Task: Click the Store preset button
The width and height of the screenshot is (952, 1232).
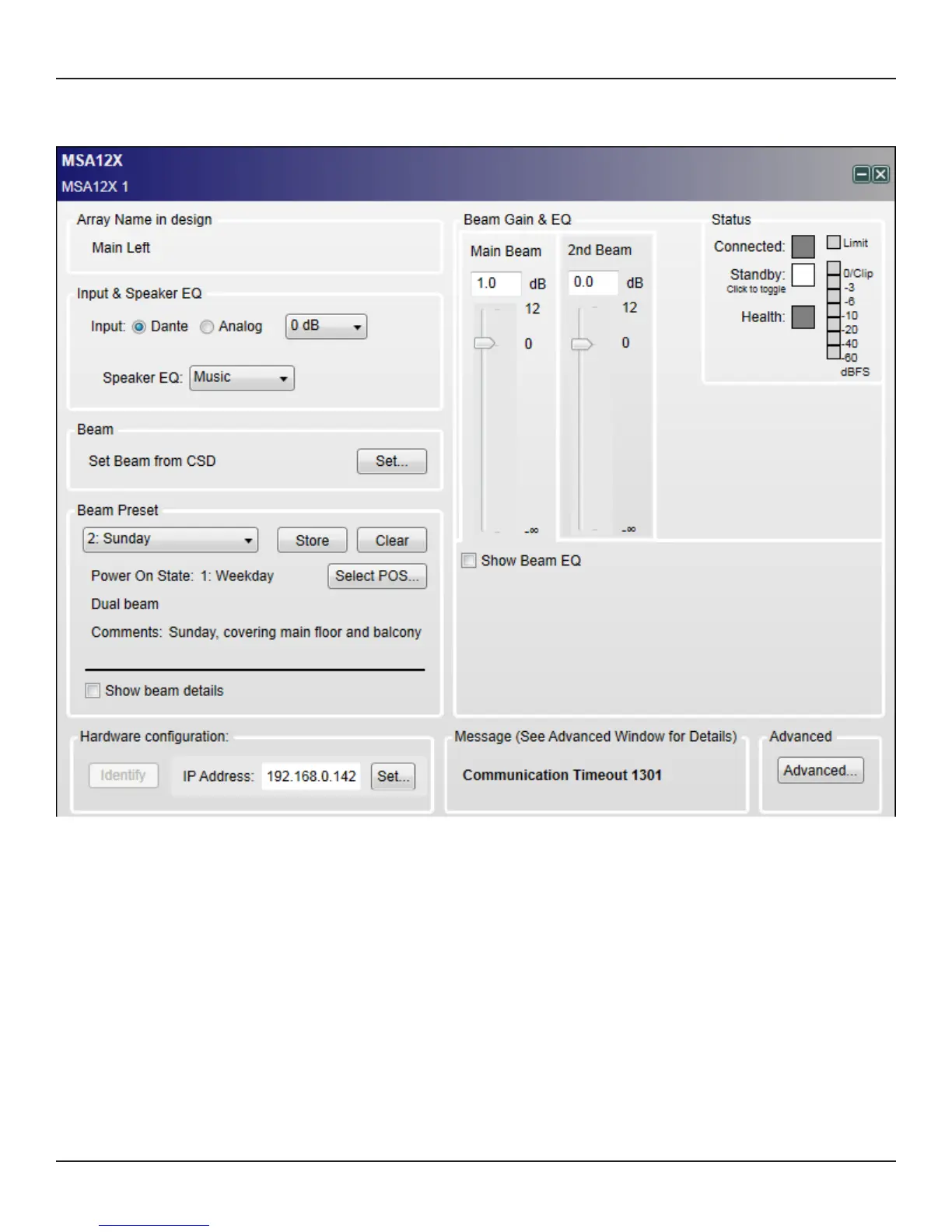Action: point(312,541)
